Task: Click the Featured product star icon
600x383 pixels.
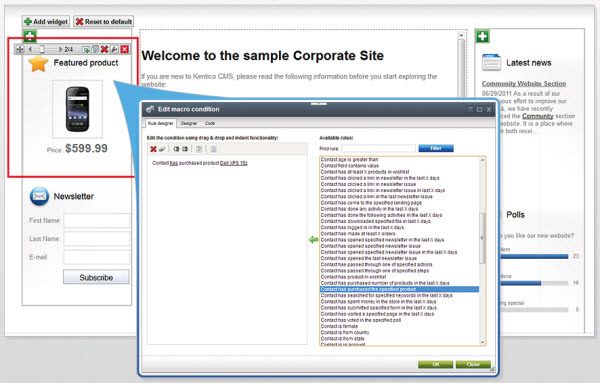Action: click(x=38, y=64)
